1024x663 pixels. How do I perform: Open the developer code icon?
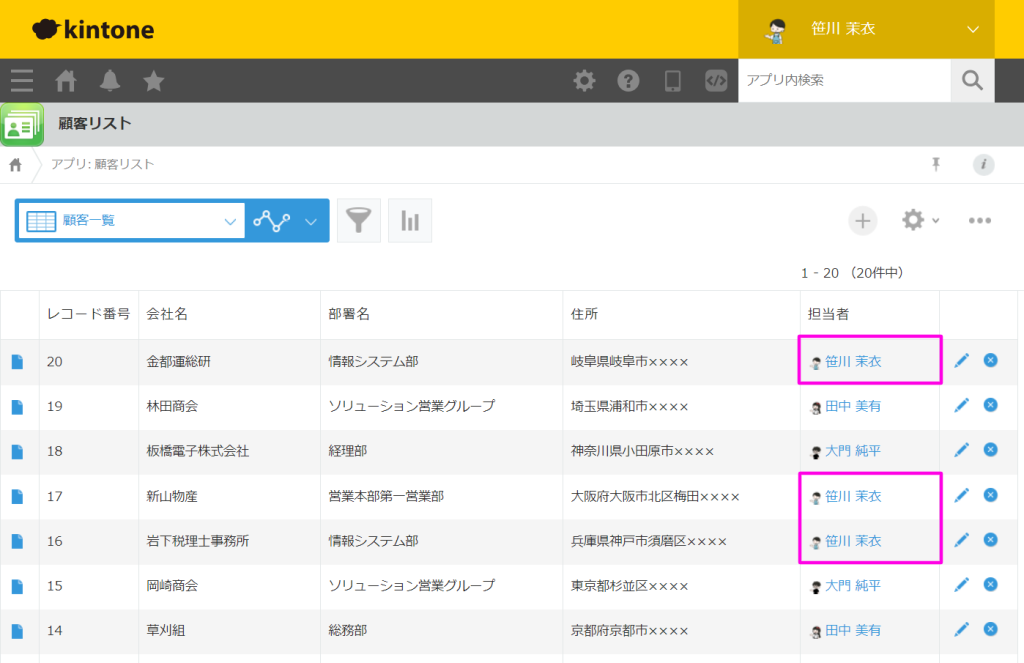click(716, 80)
